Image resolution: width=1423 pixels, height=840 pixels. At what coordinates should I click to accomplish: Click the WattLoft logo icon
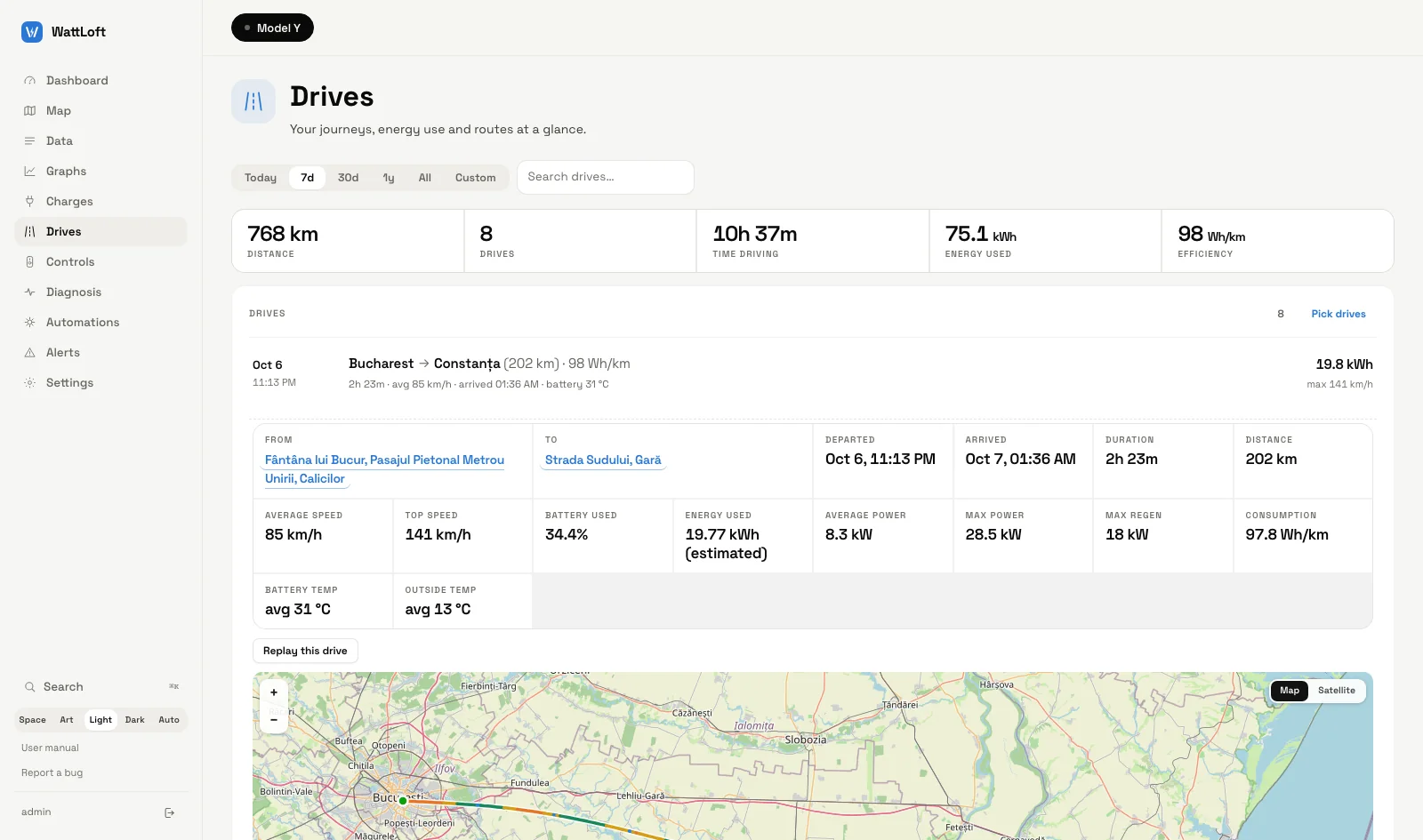tap(32, 32)
